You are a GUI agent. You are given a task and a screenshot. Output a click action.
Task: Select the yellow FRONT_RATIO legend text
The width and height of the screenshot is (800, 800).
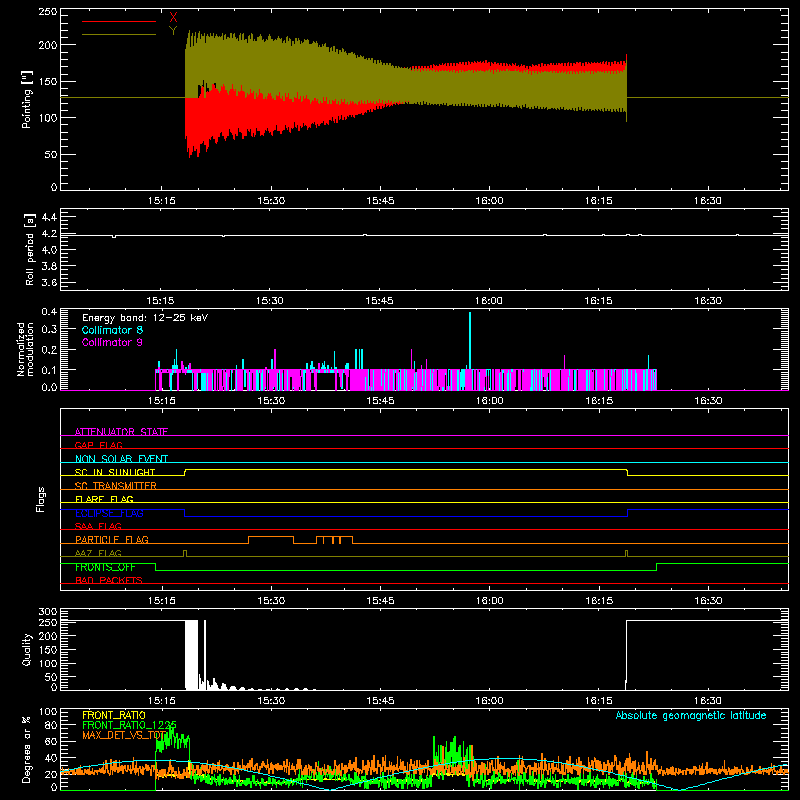click(114, 715)
